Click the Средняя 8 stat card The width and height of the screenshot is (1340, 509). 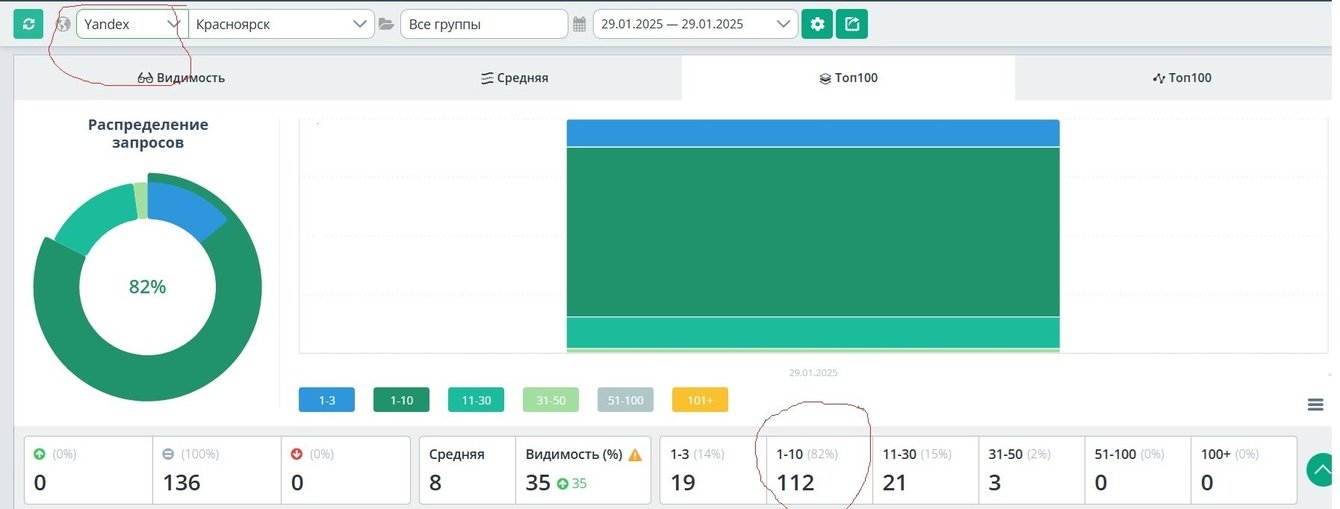point(467,470)
